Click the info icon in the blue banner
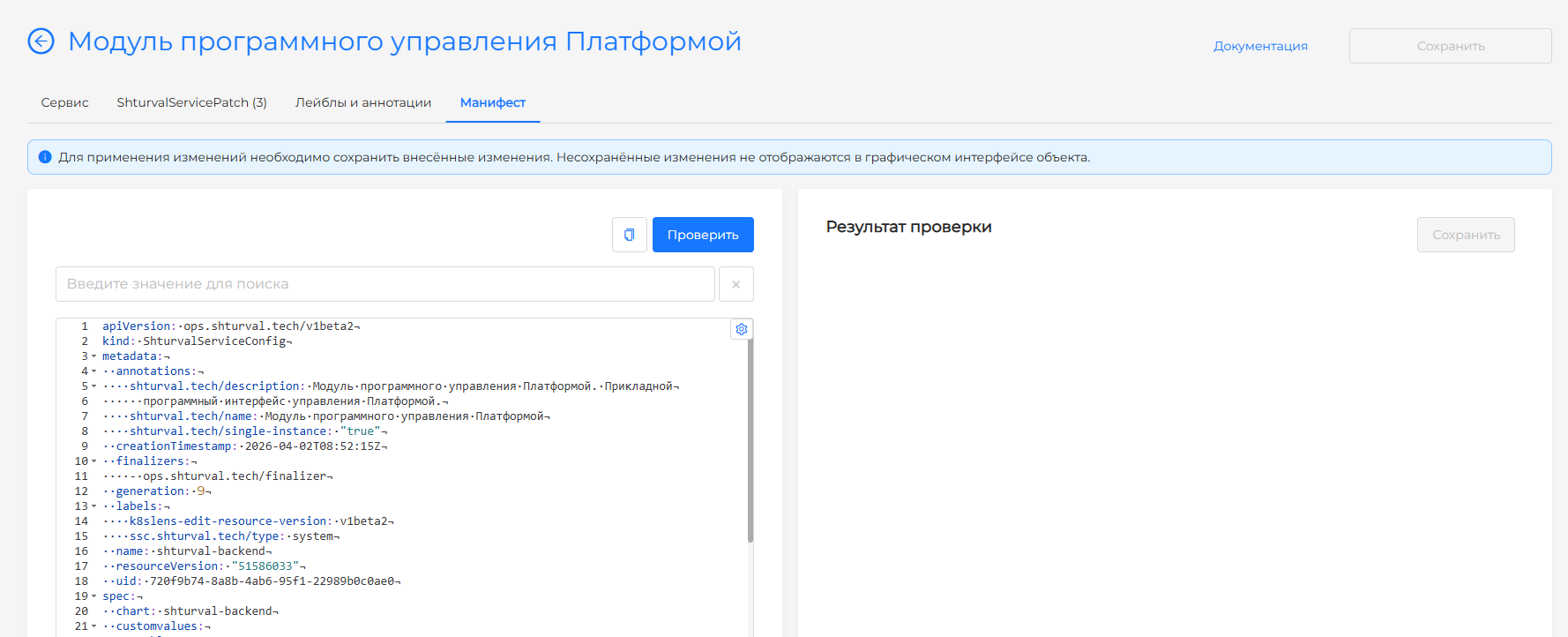The image size is (1568, 637). click(x=45, y=157)
